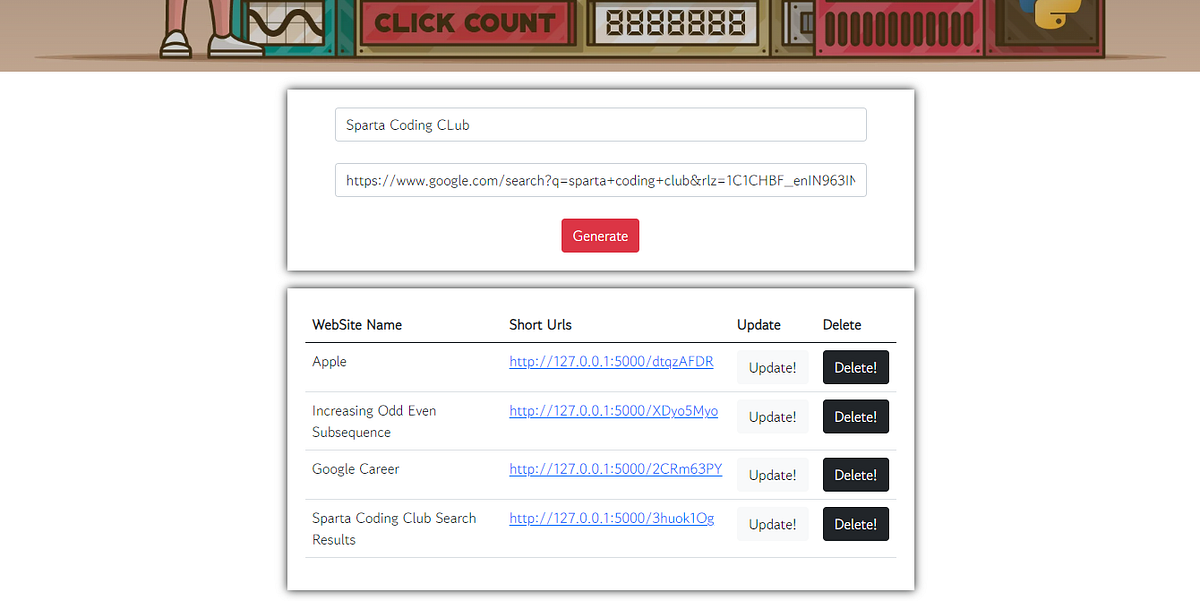Click the Short Urls column header
The height and width of the screenshot is (601, 1200).
[540, 324]
